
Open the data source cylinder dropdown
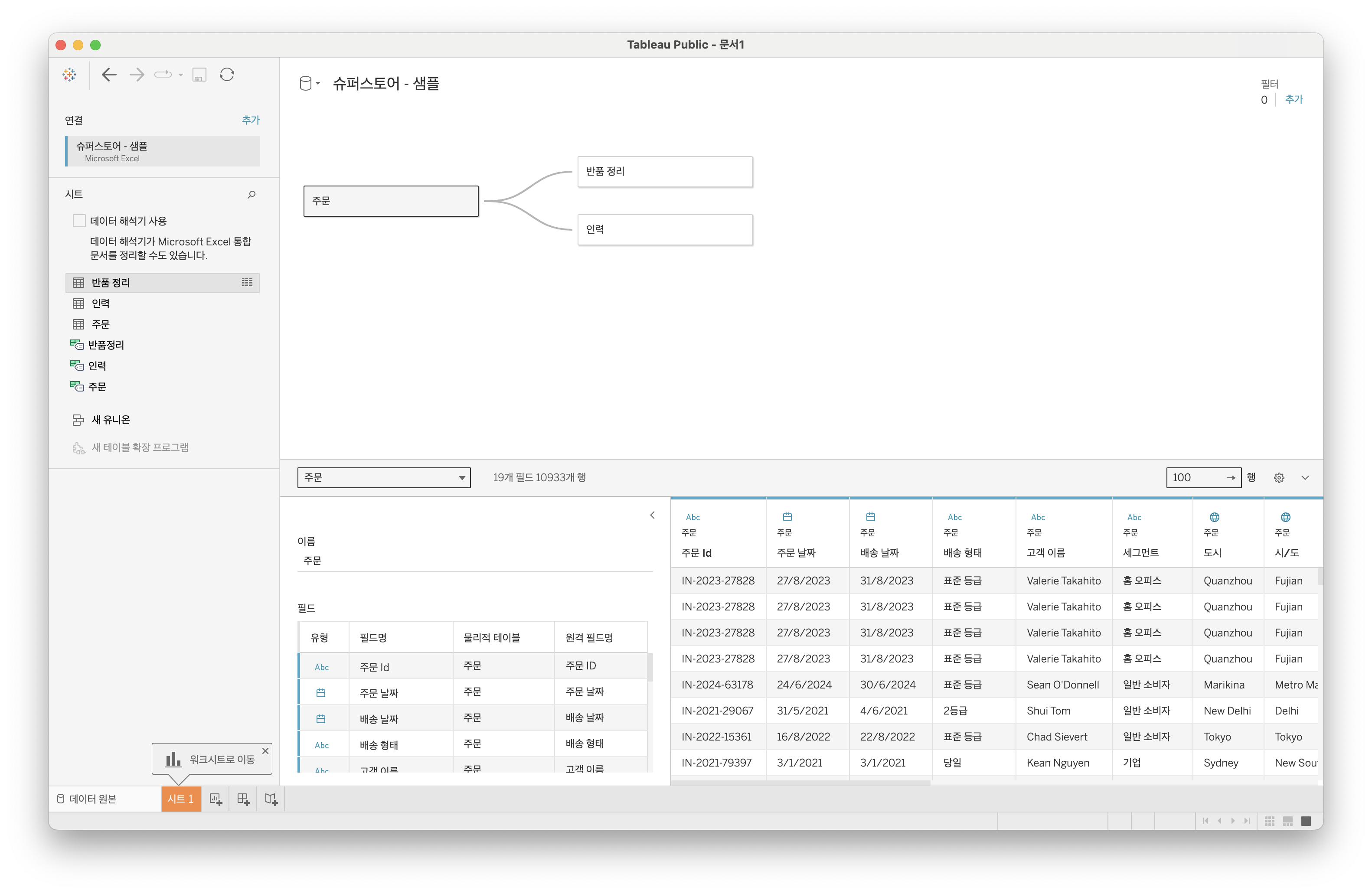click(x=310, y=84)
